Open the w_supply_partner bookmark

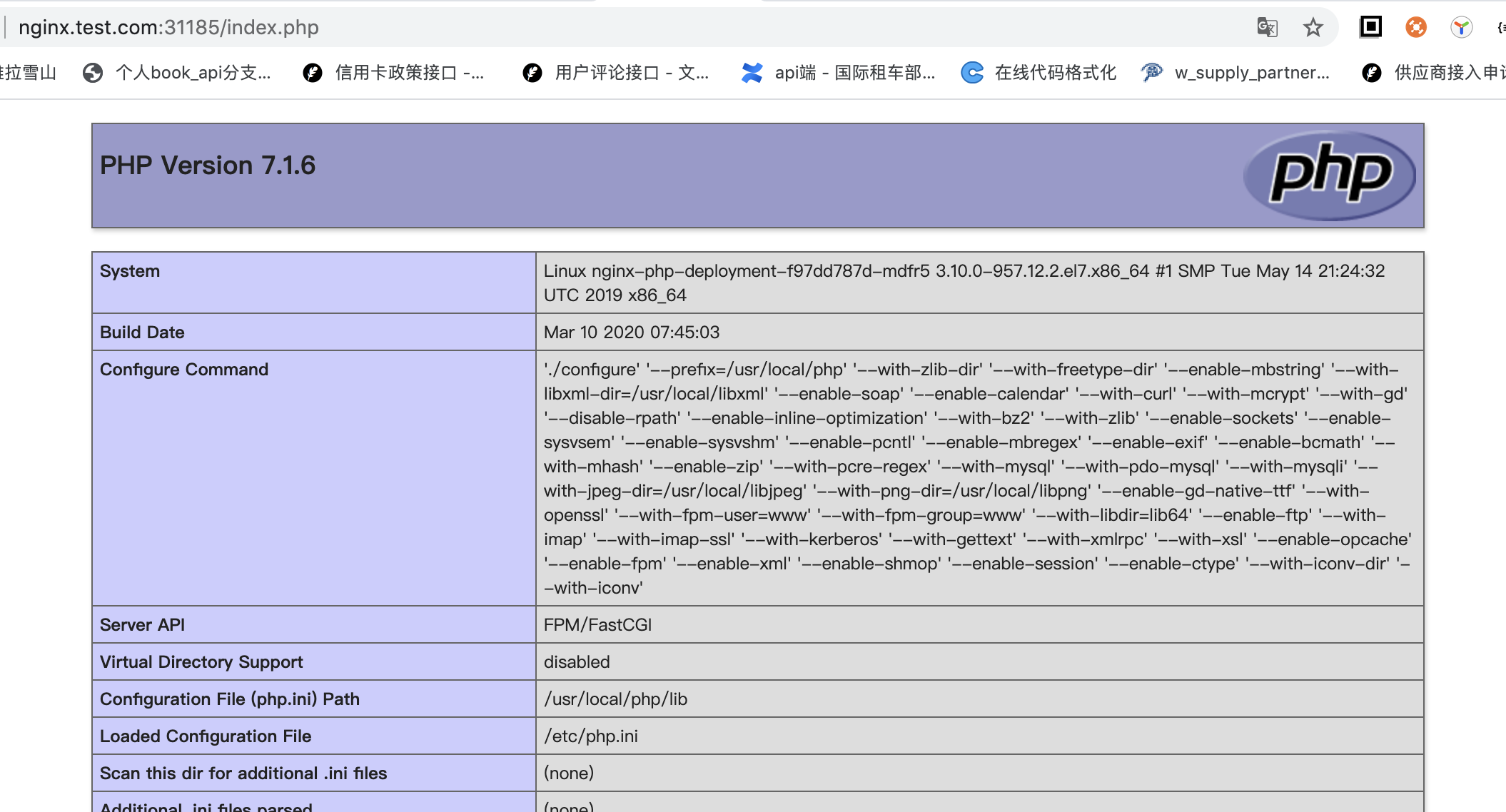click(1251, 73)
